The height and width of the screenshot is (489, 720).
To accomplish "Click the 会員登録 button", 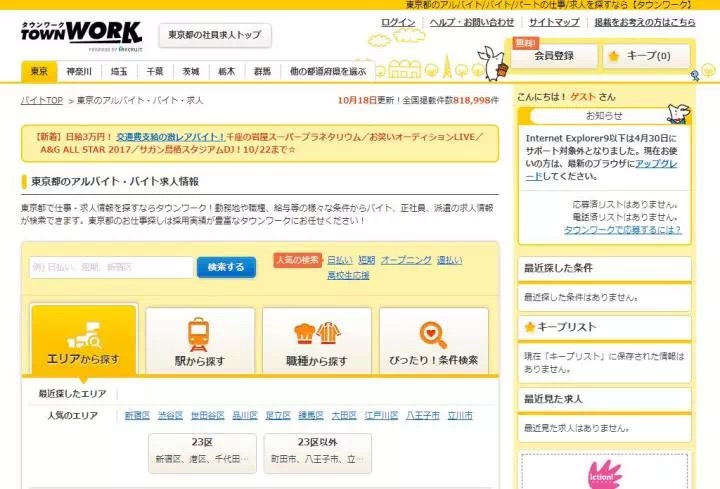I will 554,56.
